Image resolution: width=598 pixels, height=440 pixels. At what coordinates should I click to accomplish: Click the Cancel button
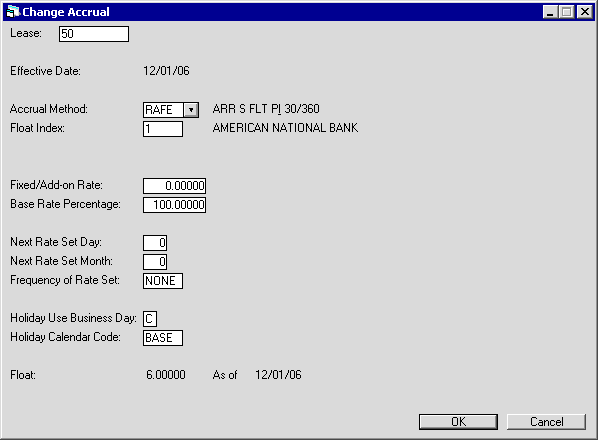coord(547,422)
